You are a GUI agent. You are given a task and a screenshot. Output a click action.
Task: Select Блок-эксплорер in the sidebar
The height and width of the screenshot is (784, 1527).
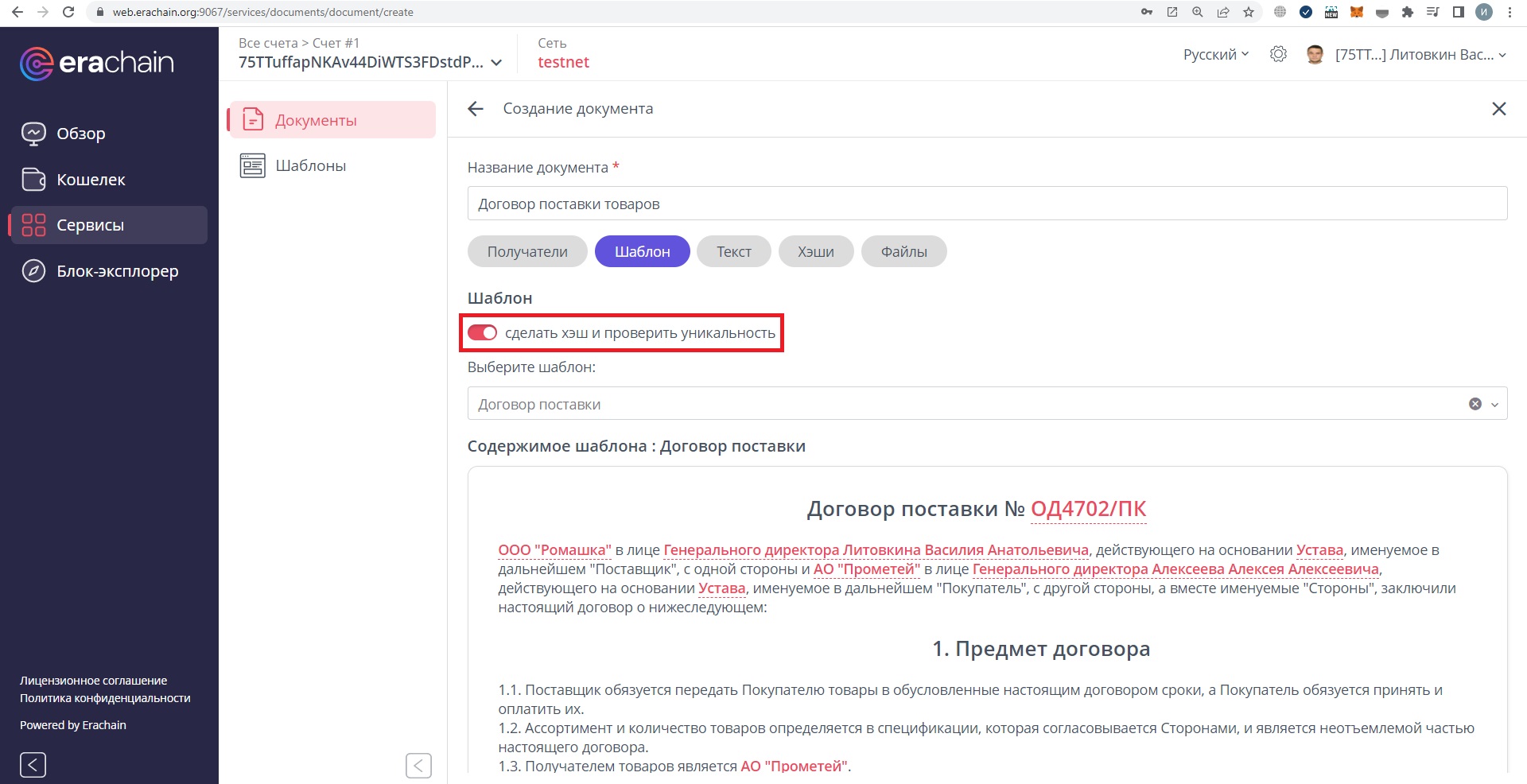tap(116, 270)
